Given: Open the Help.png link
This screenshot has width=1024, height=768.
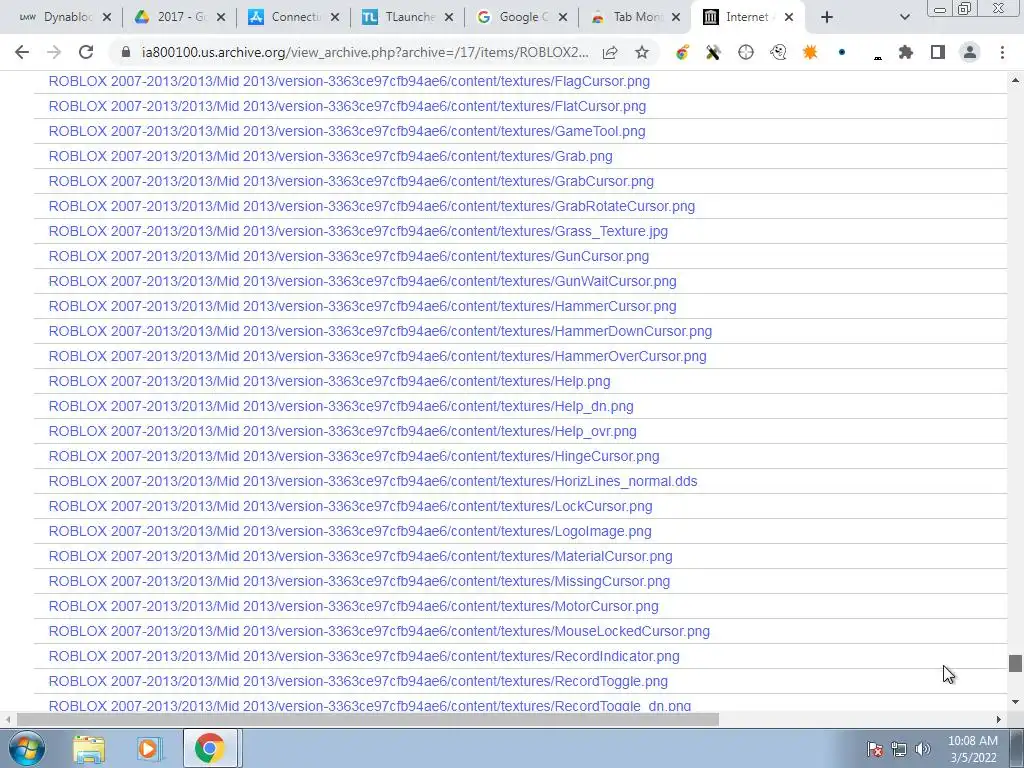Looking at the screenshot, I should (x=330, y=381).
